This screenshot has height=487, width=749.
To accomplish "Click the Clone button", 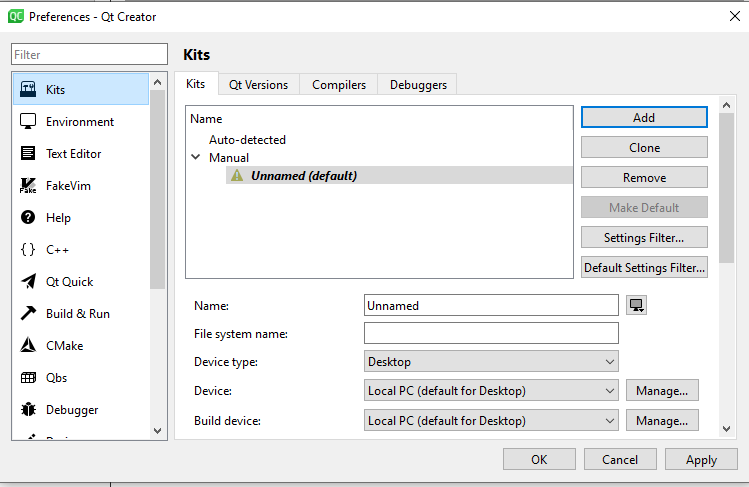I will [644, 148].
